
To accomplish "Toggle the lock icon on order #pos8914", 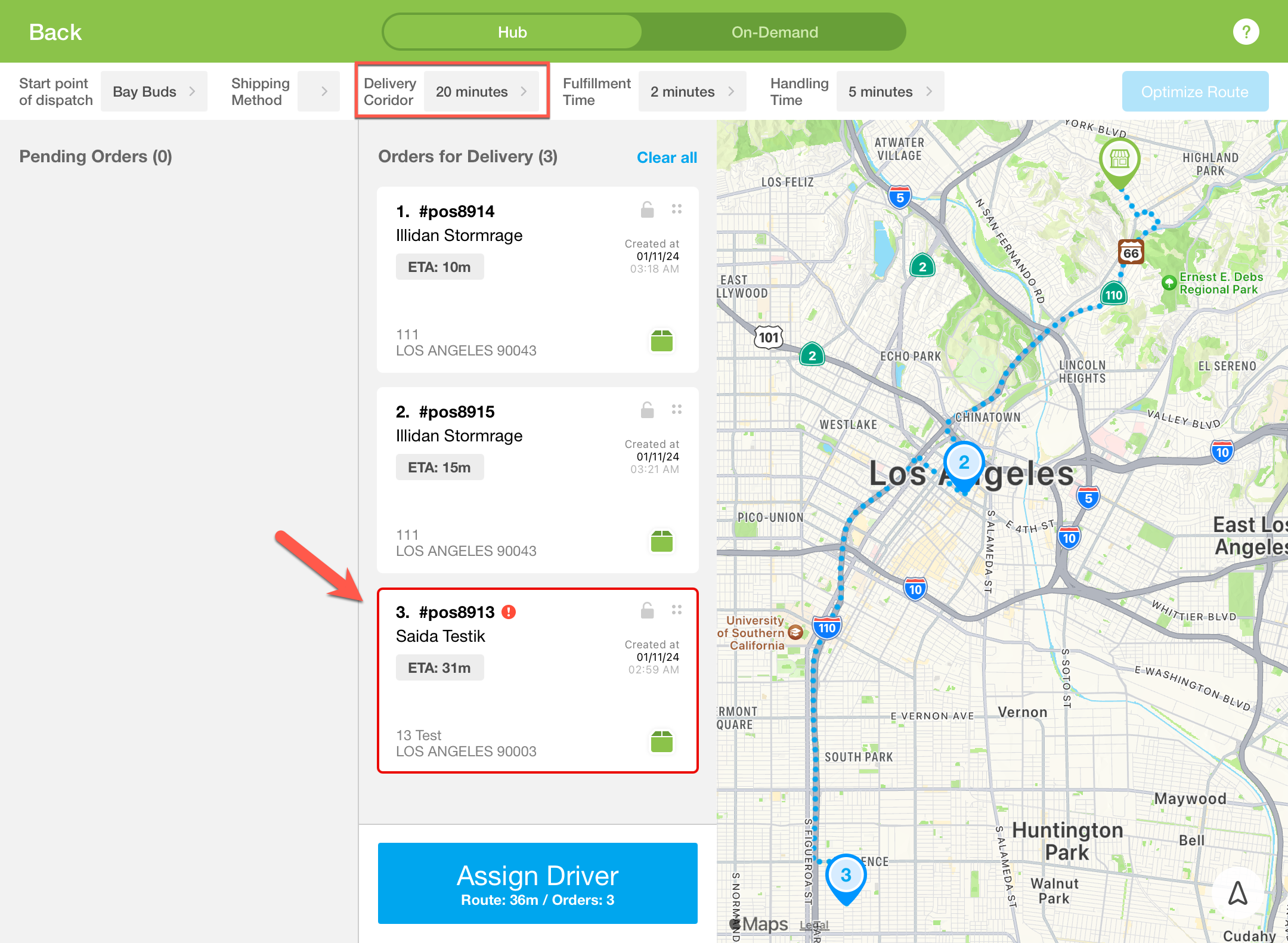I will coord(647,209).
